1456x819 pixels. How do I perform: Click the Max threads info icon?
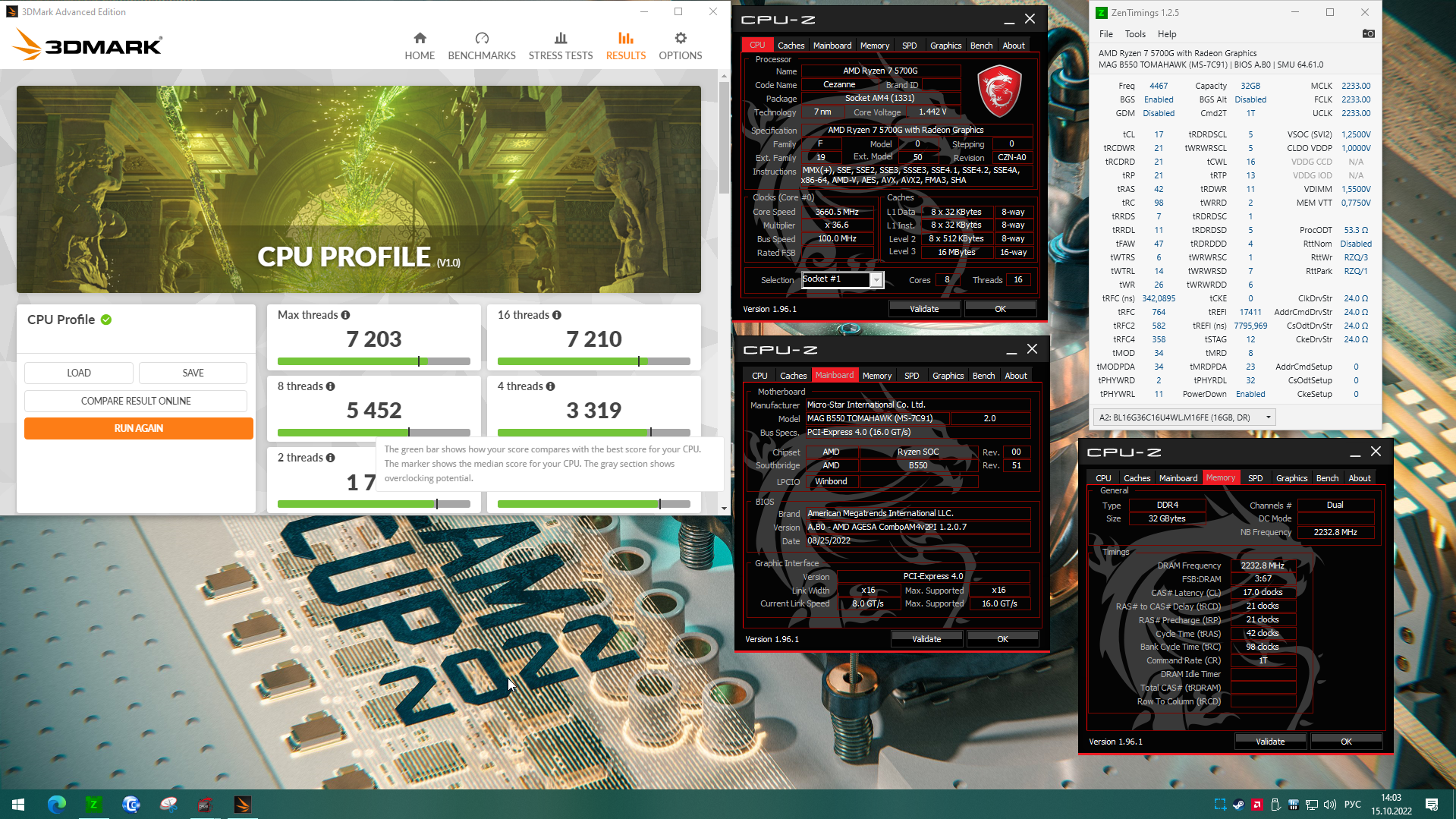345,315
